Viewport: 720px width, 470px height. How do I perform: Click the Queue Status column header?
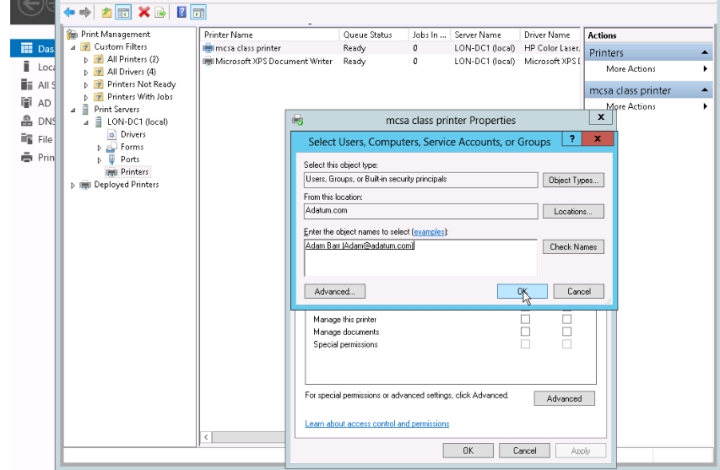[x=367, y=35]
